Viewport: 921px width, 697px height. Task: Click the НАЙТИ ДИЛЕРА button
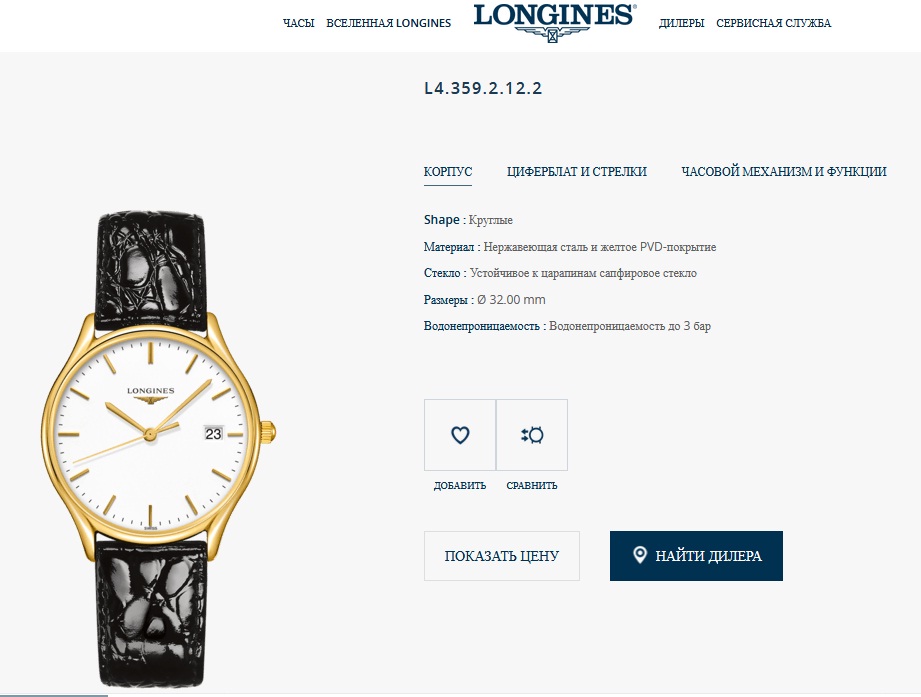[696, 556]
